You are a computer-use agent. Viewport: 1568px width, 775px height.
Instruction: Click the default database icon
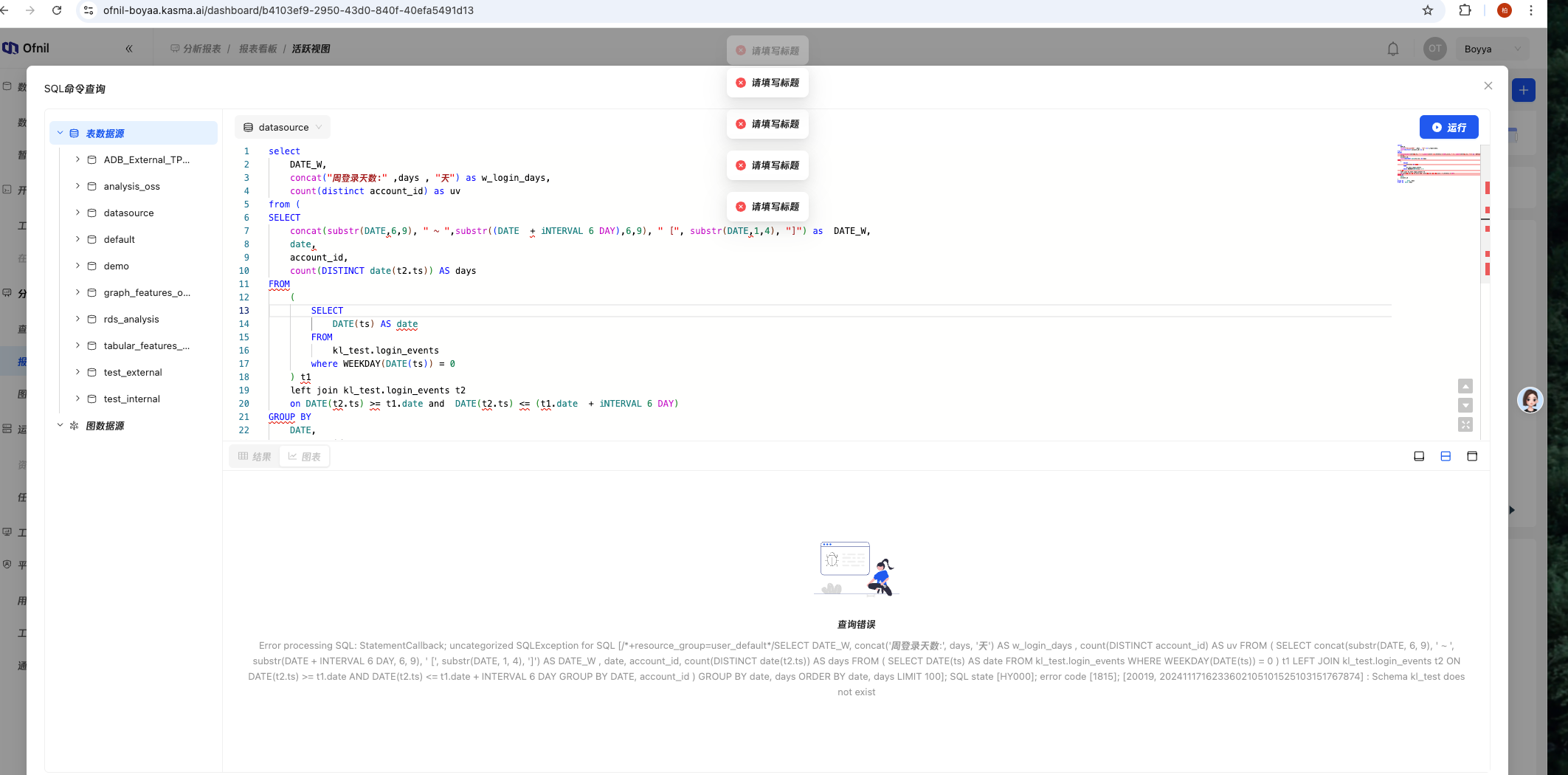pos(92,239)
